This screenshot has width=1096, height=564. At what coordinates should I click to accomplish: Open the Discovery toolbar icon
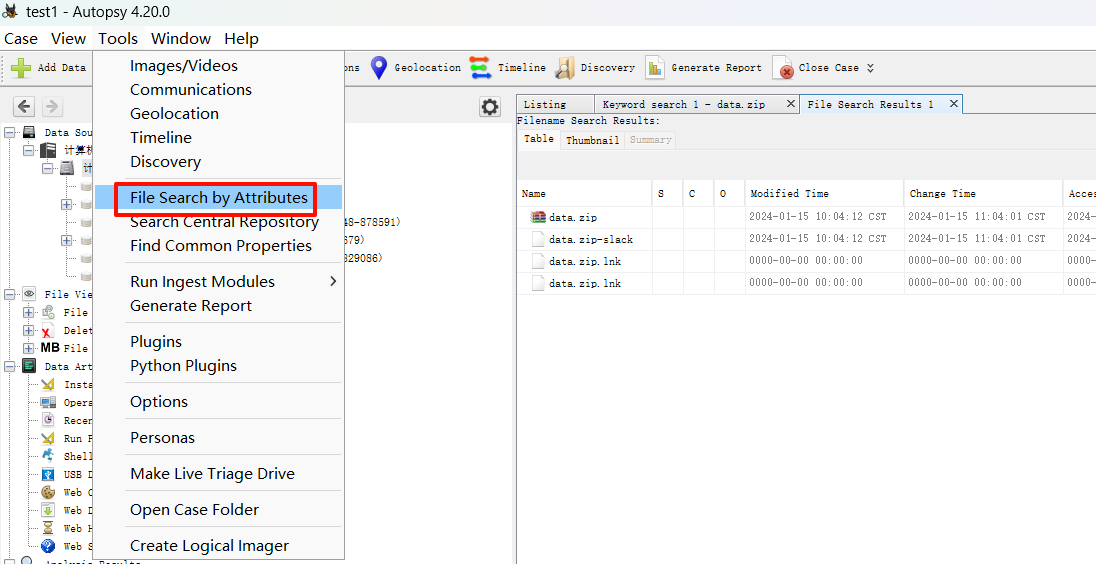(565, 68)
